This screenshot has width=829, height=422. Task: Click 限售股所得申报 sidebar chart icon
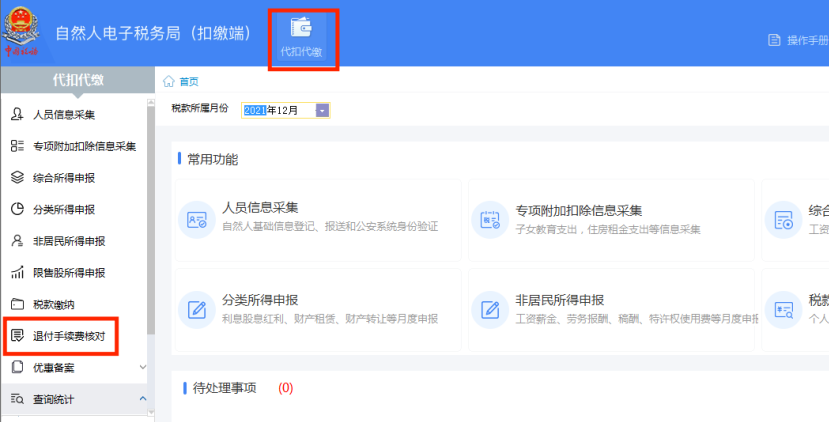tap(17, 273)
